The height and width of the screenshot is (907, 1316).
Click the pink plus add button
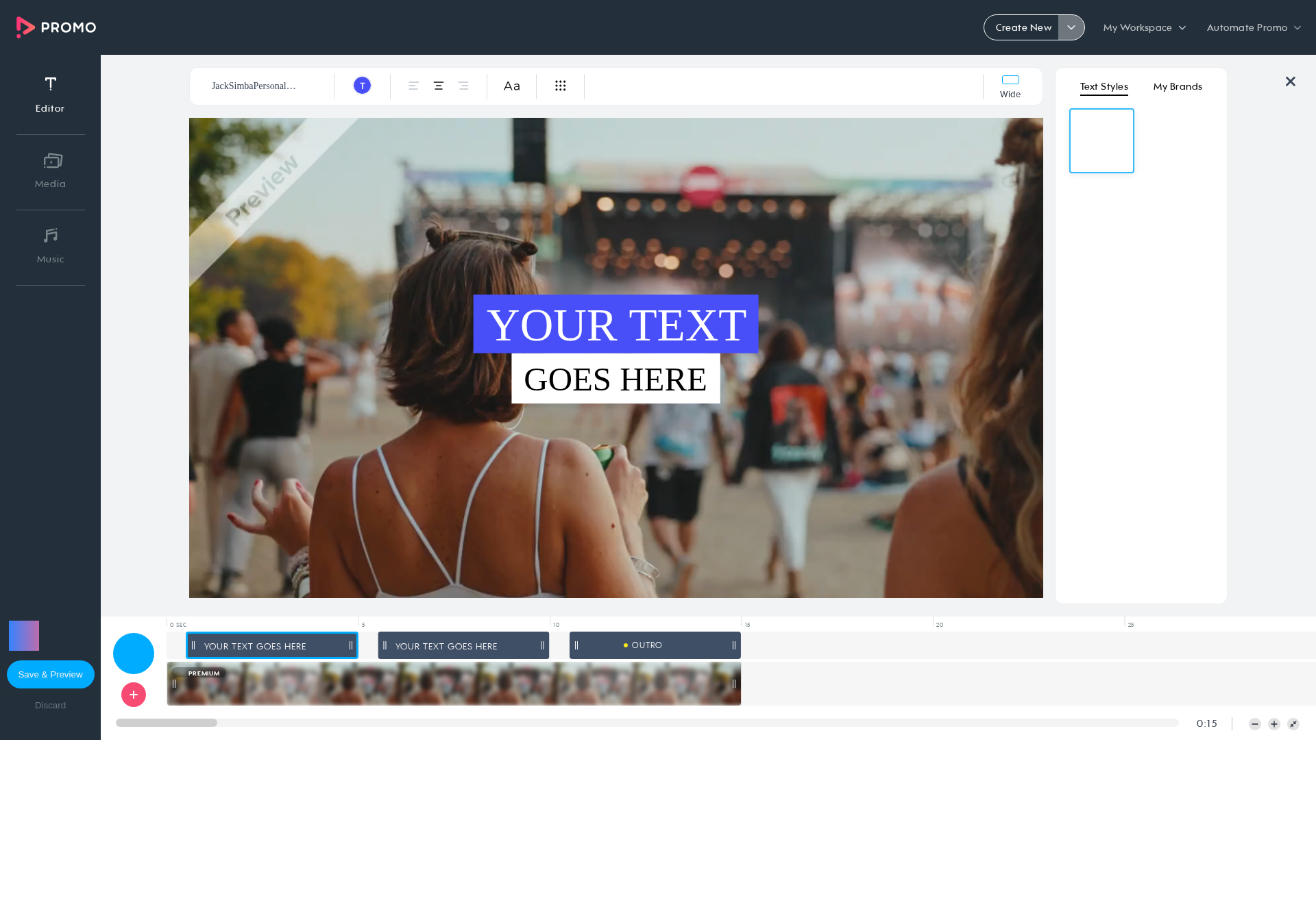click(x=134, y=695)
